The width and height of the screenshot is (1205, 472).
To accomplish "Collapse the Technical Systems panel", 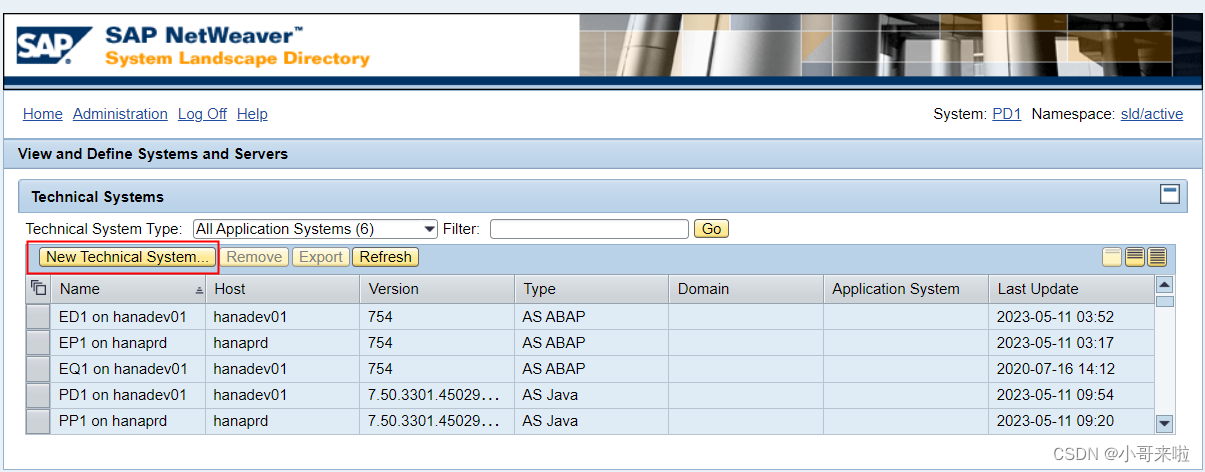I will tap(1170, 195).
